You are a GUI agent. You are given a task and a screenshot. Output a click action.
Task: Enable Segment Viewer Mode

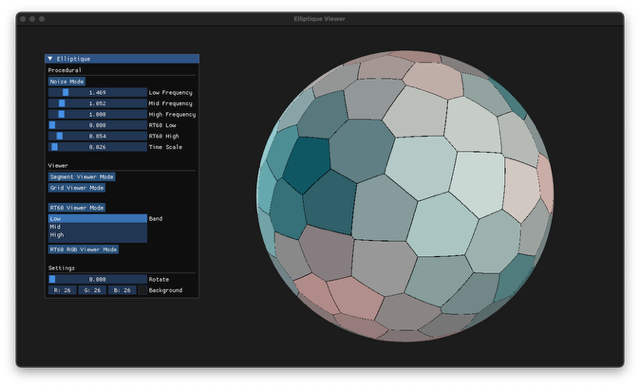coord(82,177)
